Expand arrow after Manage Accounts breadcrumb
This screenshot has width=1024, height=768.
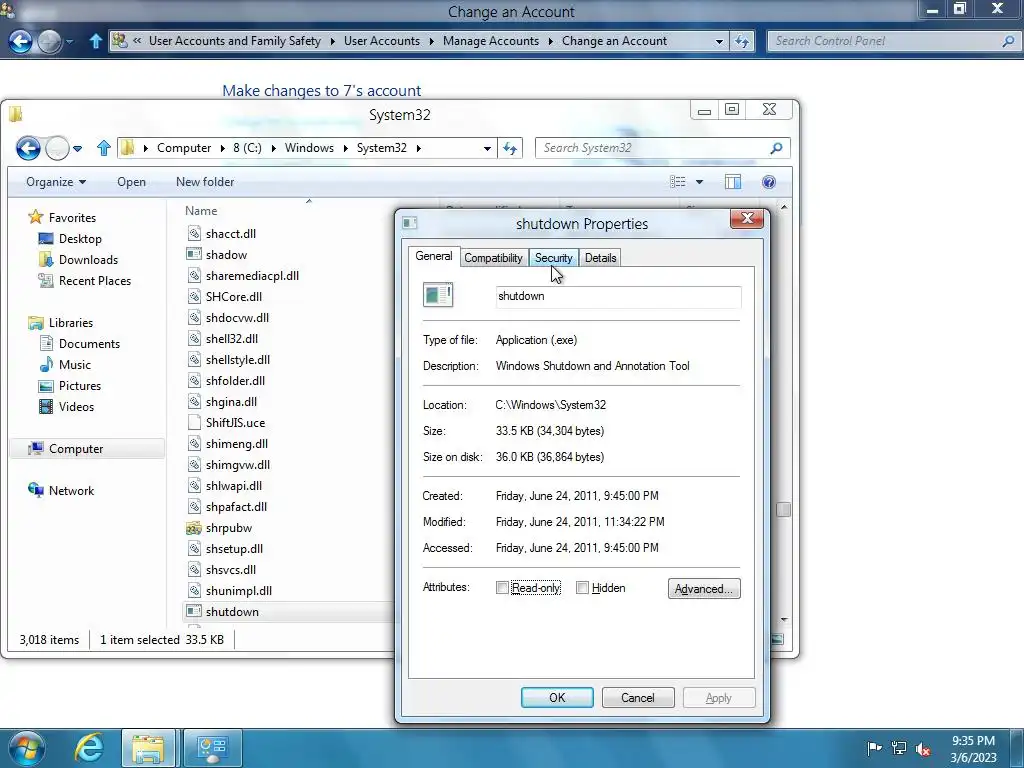551,41
